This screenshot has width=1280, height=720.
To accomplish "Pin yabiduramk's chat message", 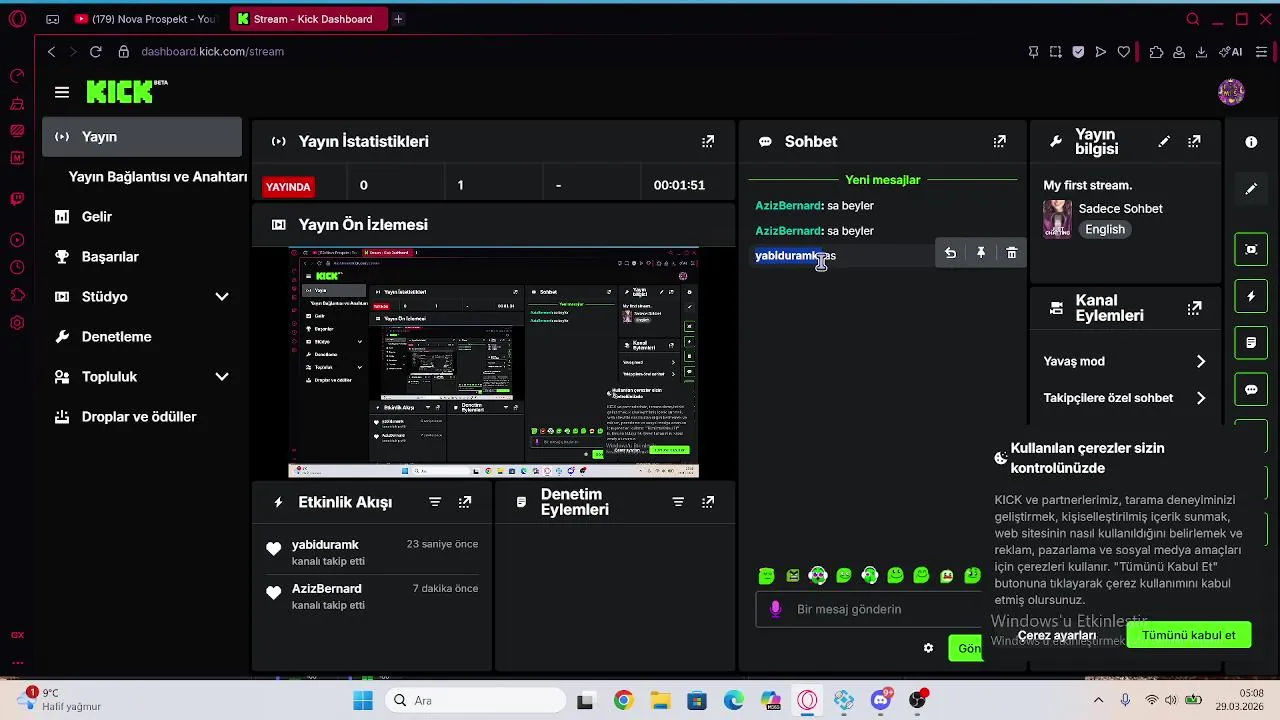I will [981, 254].
